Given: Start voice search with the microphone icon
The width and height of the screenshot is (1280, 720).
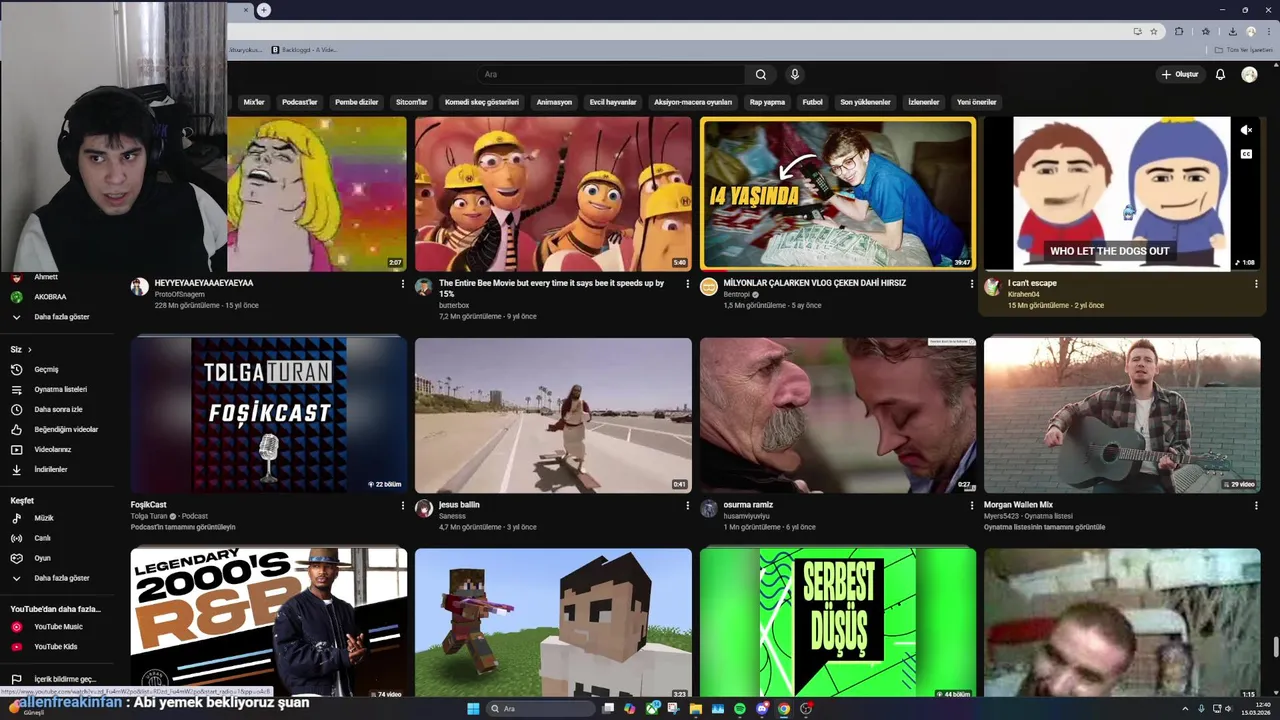Looking at the screenshot, I should 795,74.
